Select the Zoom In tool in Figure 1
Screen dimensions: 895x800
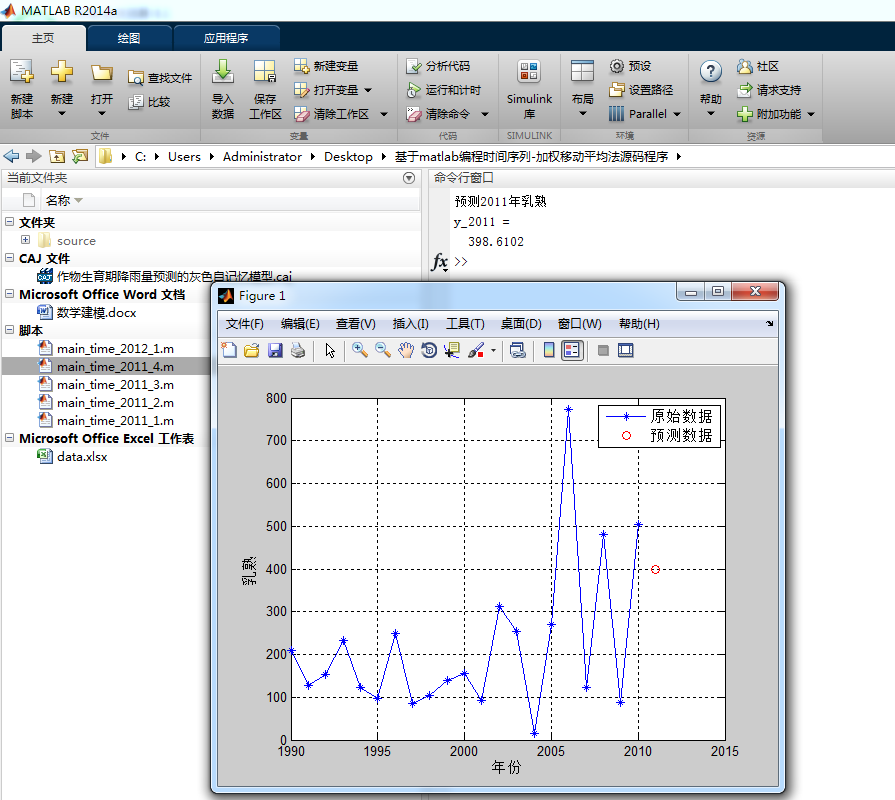pos(360,350)
